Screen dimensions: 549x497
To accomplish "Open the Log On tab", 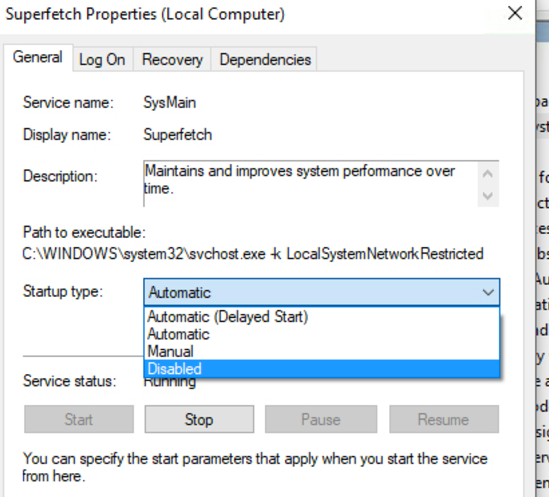I will pos(102,60).
